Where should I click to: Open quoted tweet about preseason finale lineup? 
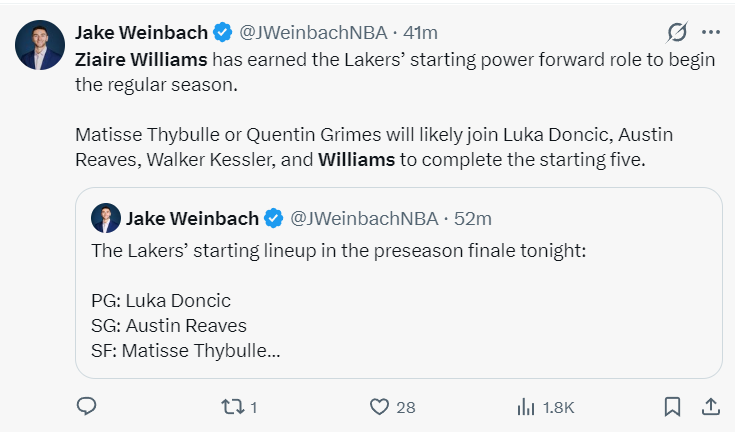click(x=398, y=283)
